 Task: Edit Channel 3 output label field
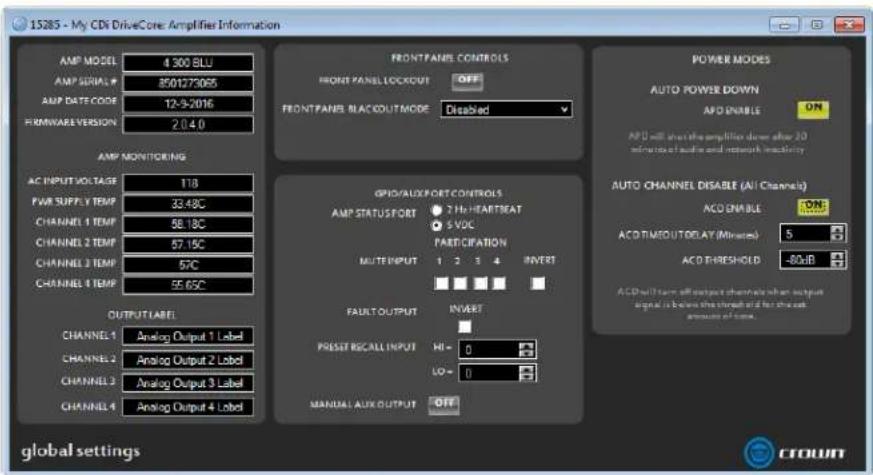[x=188, y=383]
